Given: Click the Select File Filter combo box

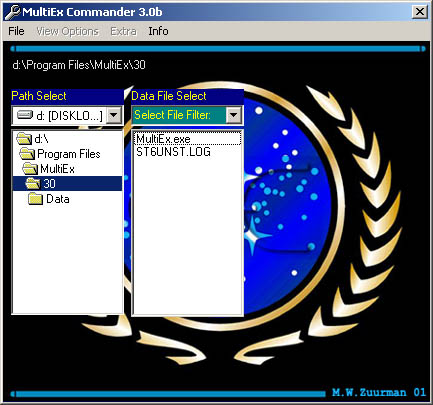Looking at the screenshot, I should pos(187,115).
